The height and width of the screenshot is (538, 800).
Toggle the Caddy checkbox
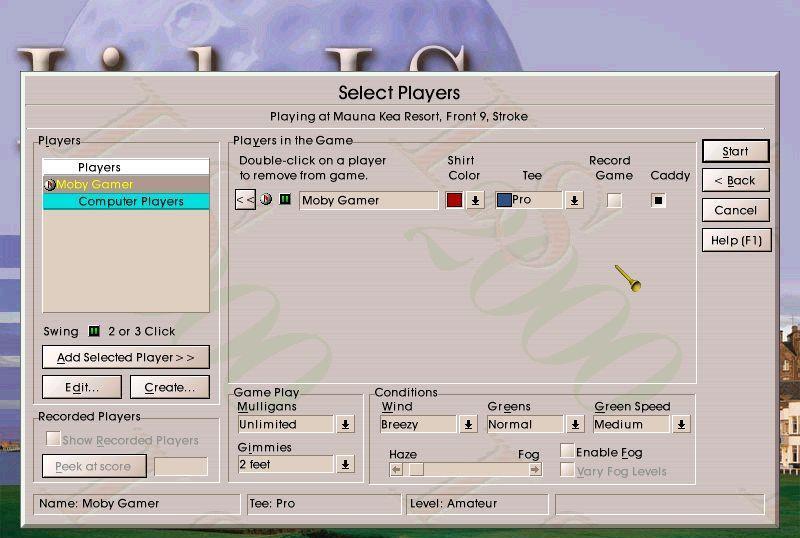(x=658, y=200)
